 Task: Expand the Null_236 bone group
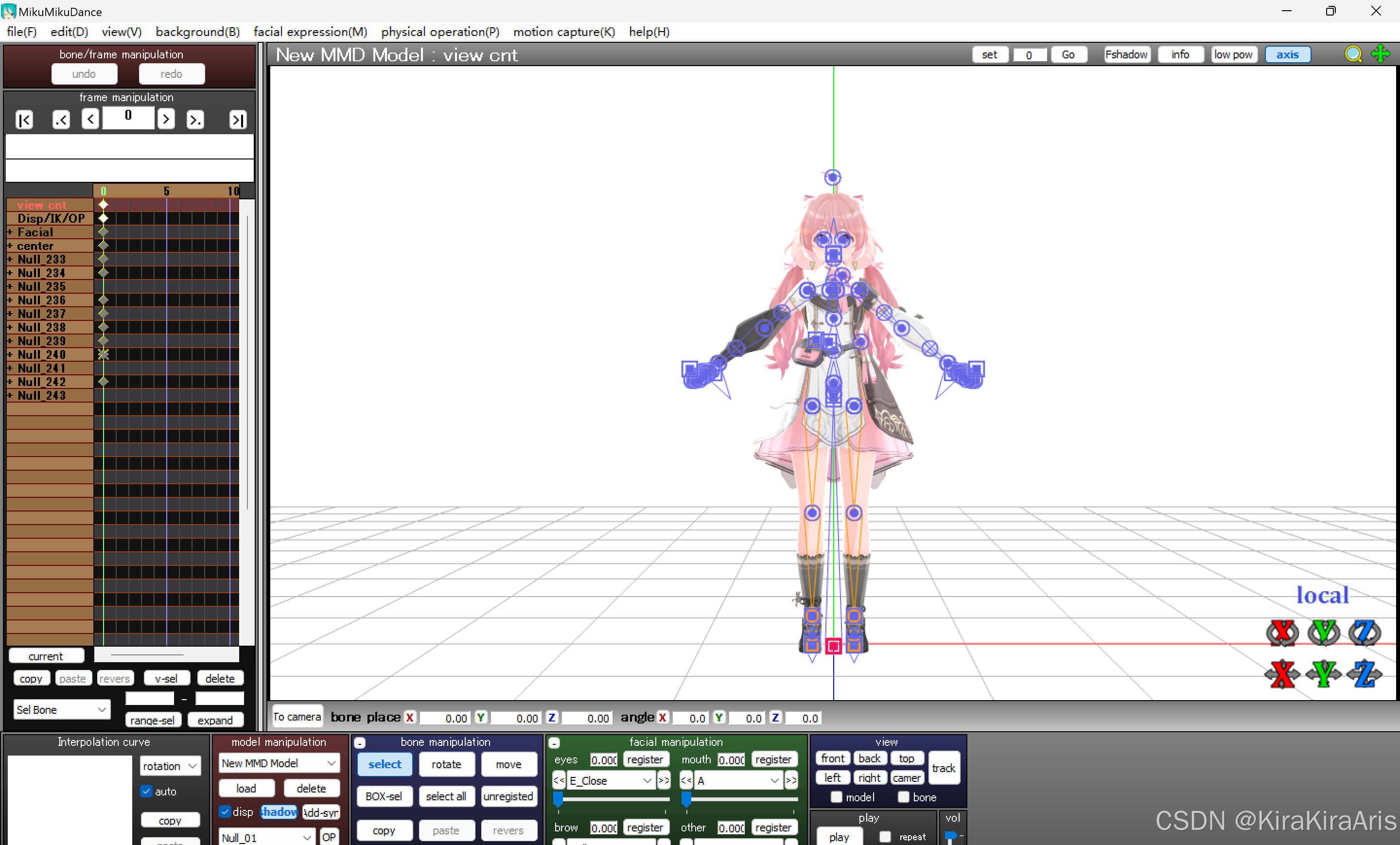tap(10, 300)
